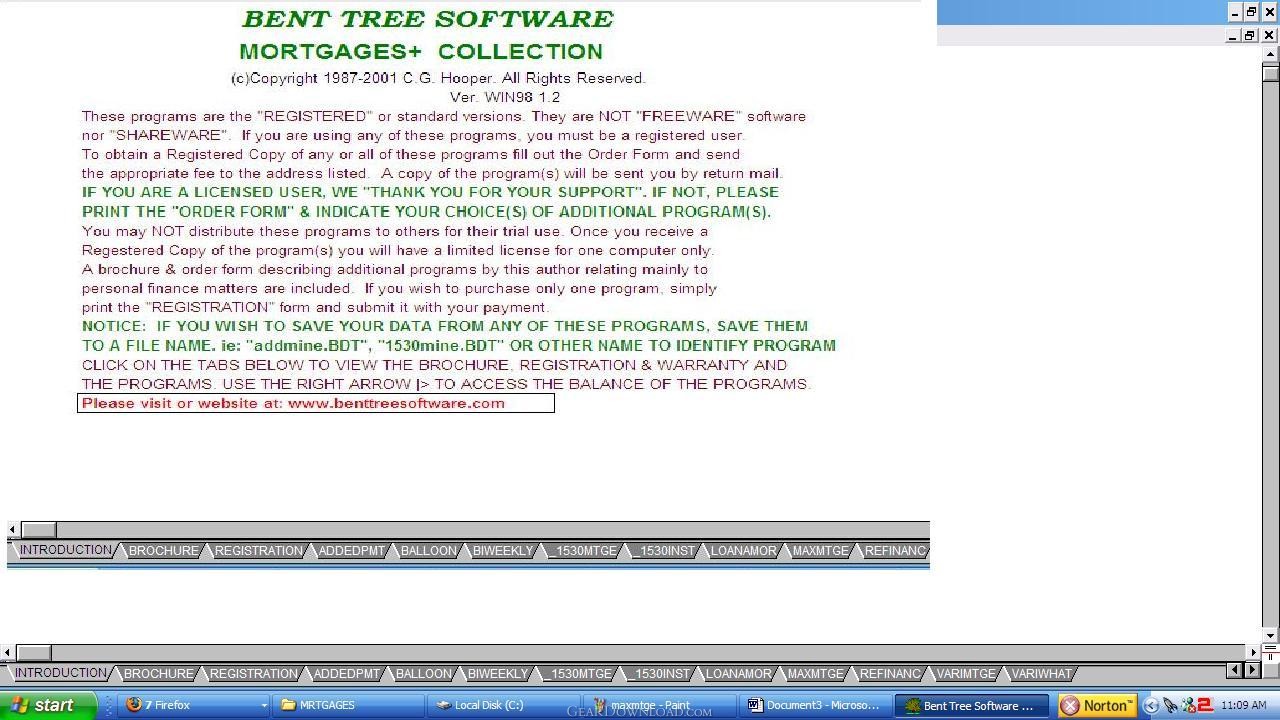Open the MRTGAGES folder taskbar button
Image resolution: width=1280 pixels, height=720 pixels.
tap(349, 705)
